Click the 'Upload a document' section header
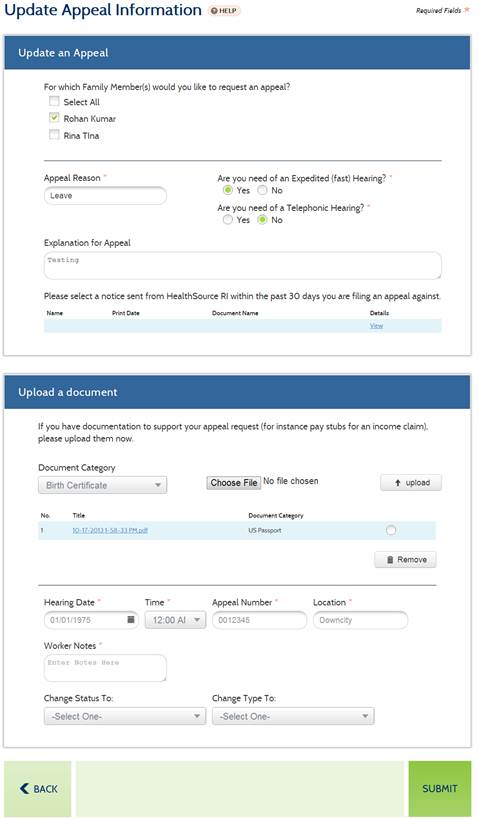 point(238,392)
